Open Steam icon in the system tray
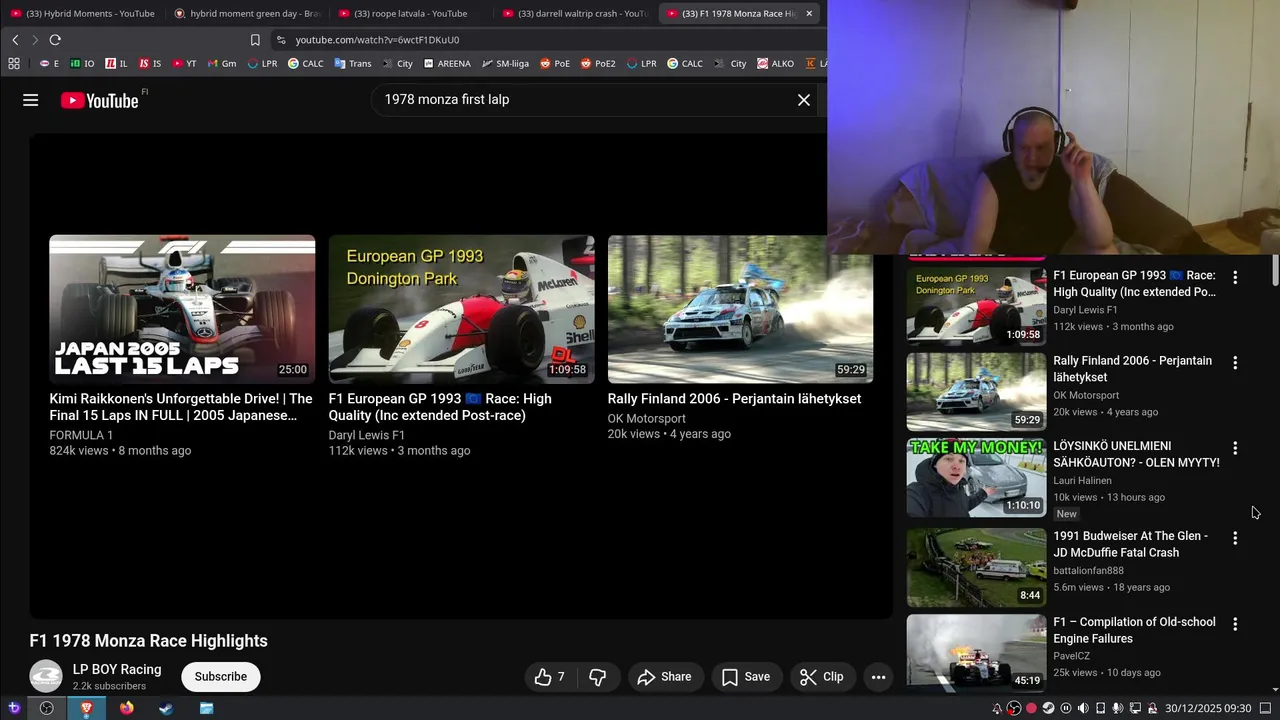 click(x=1048, y=708)
